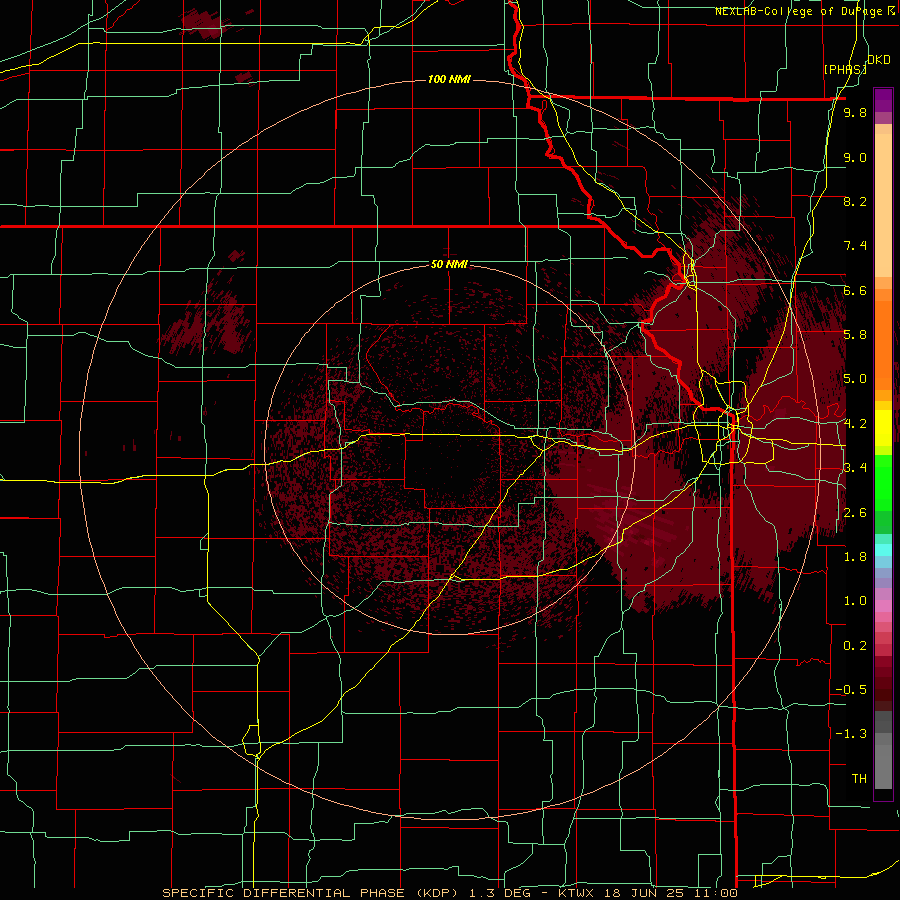The height and width of the screenshot is (900, 900).
Task: Click the 6.6 legend value
Action: pyautogui.click(x=855, y=290)
